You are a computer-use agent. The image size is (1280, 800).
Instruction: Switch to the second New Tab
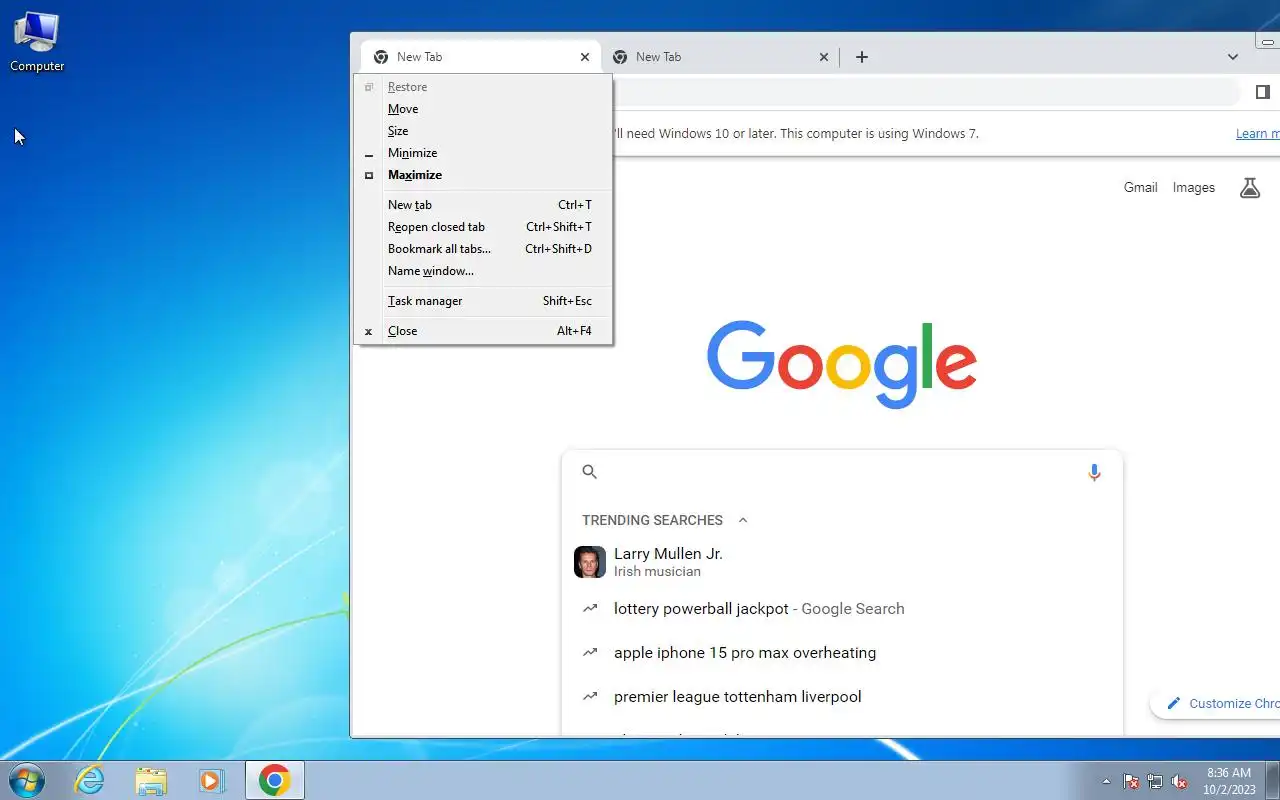720,57
